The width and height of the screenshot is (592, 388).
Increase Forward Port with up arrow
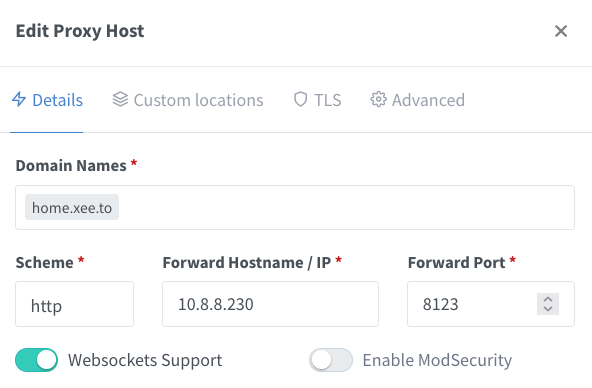[x=548, y=299]
